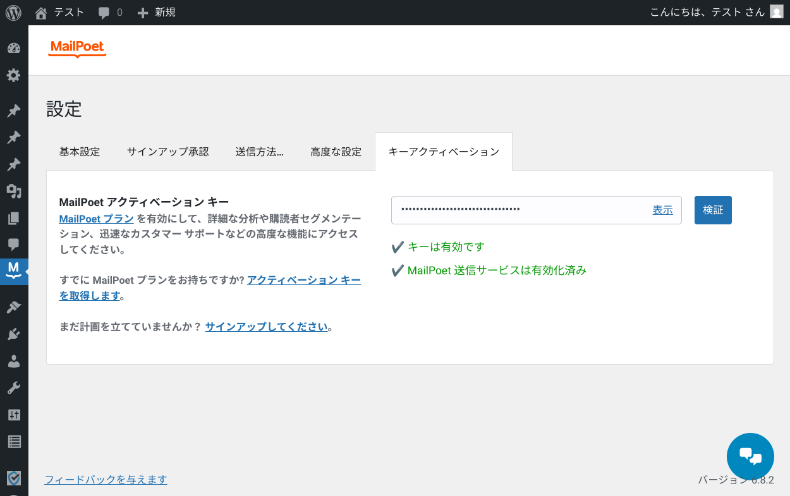790x496 pixels.
Task: Reveal key with 表示 link
Action: point(663,210)
